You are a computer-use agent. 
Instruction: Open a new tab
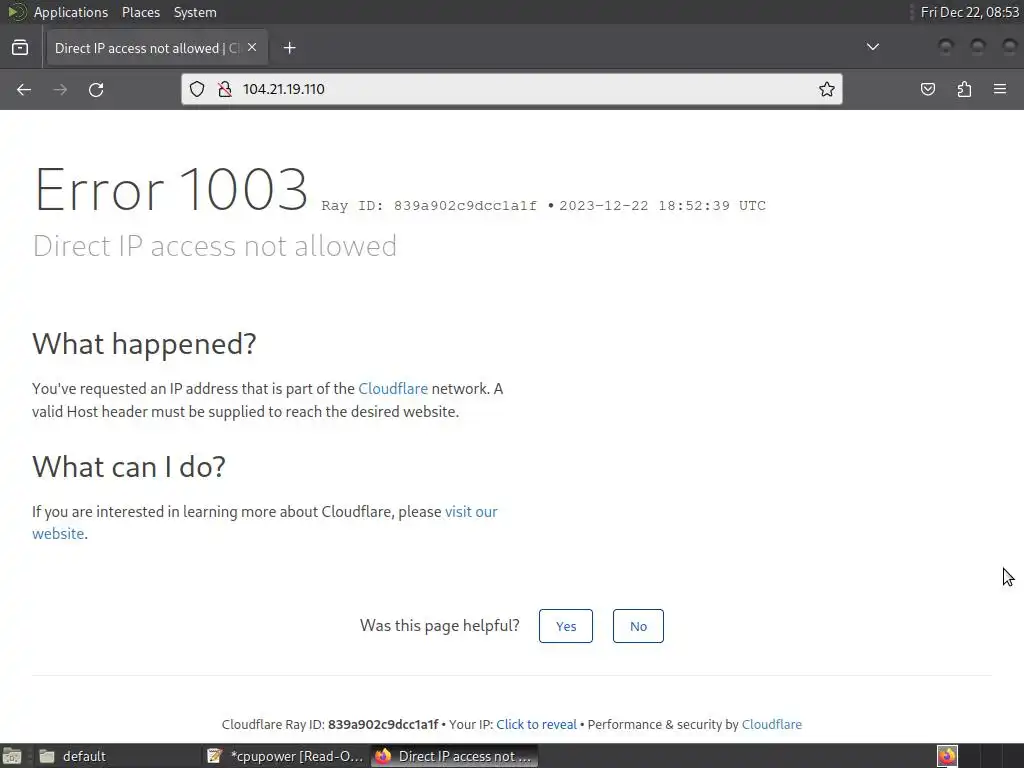coord(289,48)
